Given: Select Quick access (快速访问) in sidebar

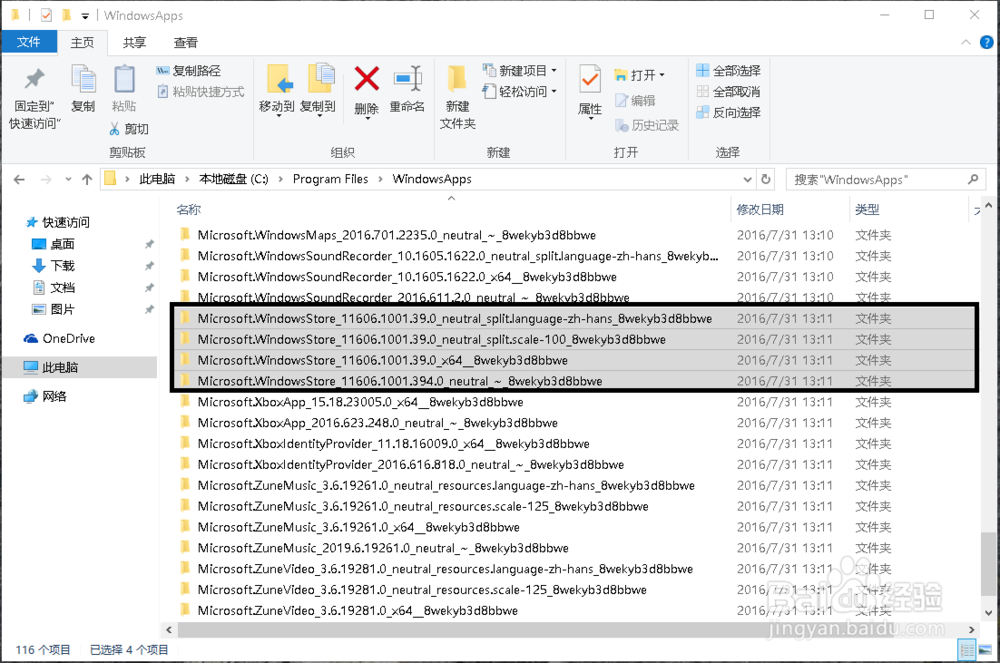Looking at the screenshot, I should pos(66,222).
